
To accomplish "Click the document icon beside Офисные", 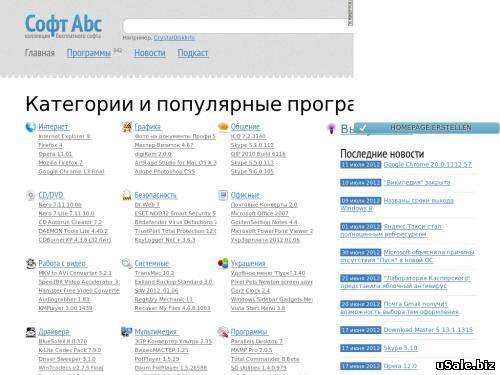I will [x=223, y=195].
